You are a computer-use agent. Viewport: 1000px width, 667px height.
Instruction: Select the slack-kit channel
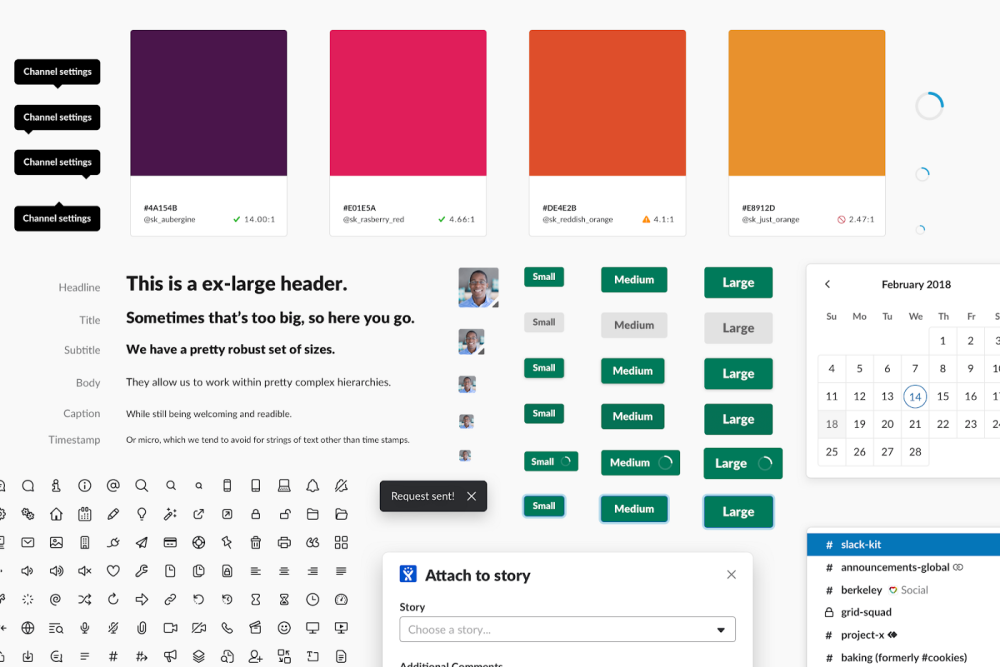[860, 544]
